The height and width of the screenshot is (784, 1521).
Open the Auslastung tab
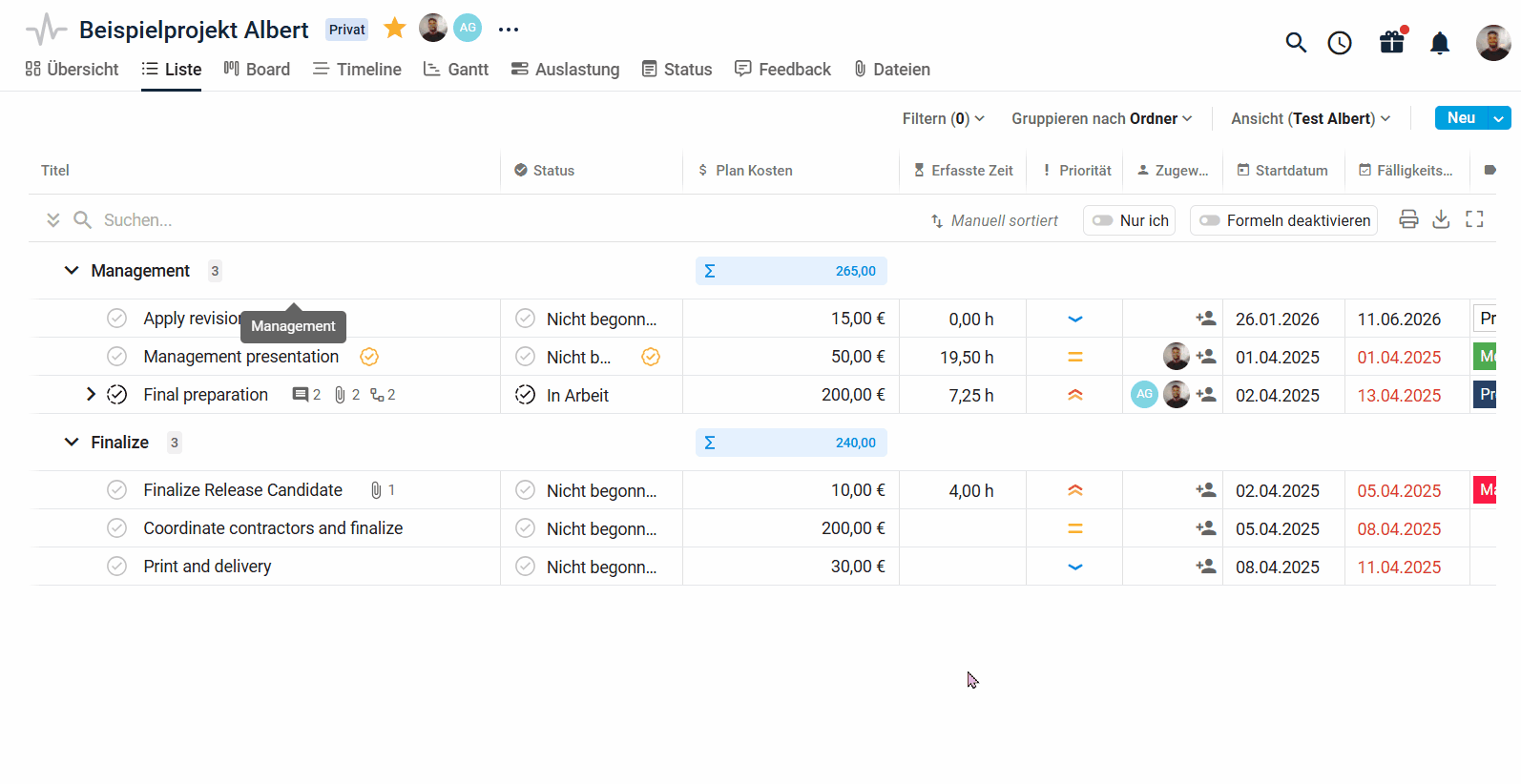tap(565, 70)
